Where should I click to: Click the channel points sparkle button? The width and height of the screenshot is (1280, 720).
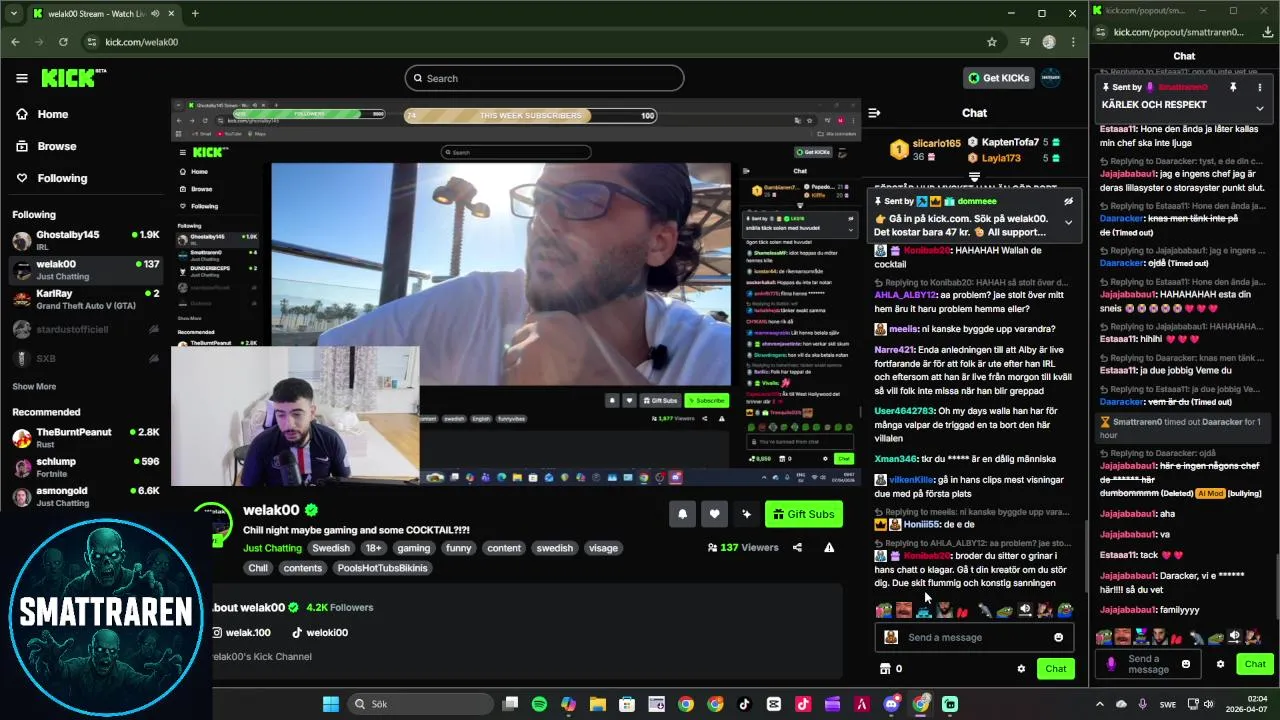746,514
